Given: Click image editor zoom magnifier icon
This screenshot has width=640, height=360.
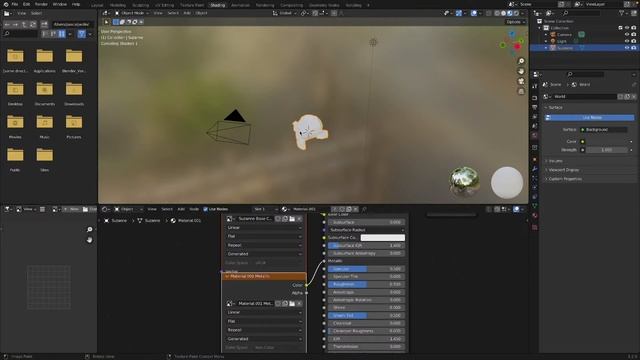Looking at the screenshot, I should click(x=90, y=229).
